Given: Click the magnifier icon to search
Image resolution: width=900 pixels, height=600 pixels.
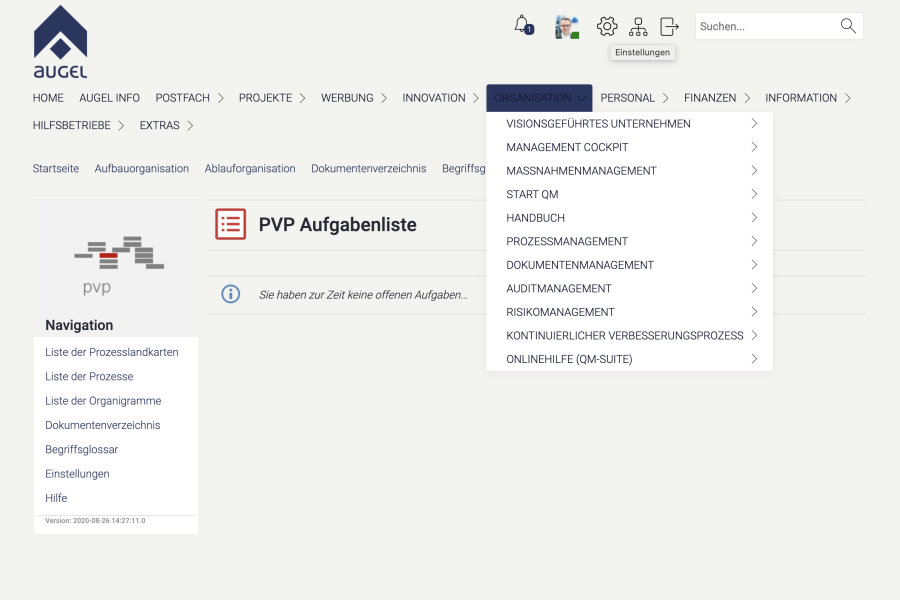Looking at the screenshot, I should pos(845,25).
